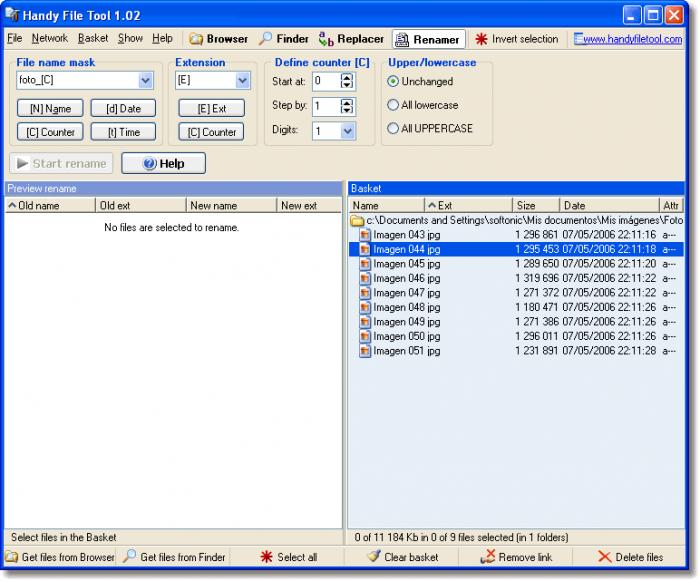Sort preview by New ext column
This screenshot has height=581, width=700.
[x=309, y=205]
